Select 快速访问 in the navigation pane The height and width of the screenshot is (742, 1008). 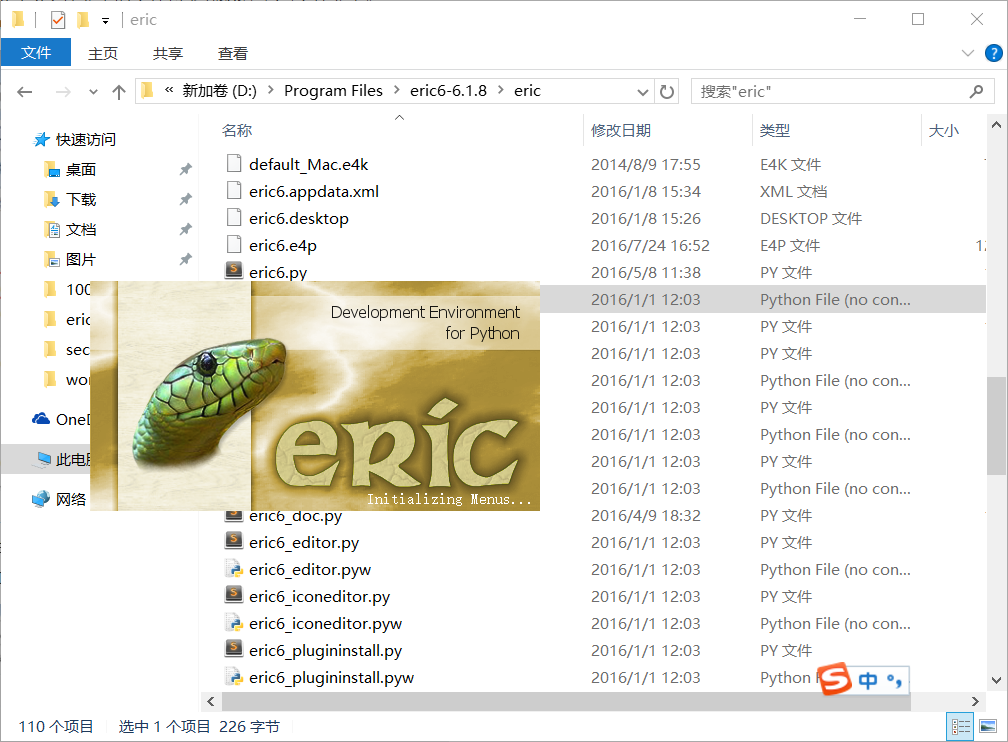pos(86,140)
